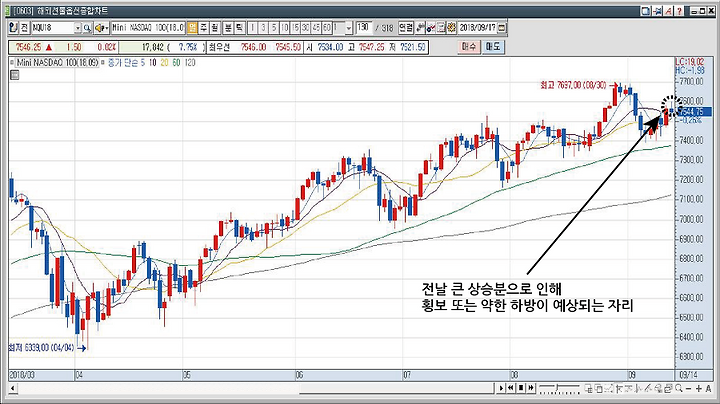Image resolution: width=720 pixels, height=404 pixels.
Task: Click the 최고 7697.00 (08/30) high label
Action: 573,85
